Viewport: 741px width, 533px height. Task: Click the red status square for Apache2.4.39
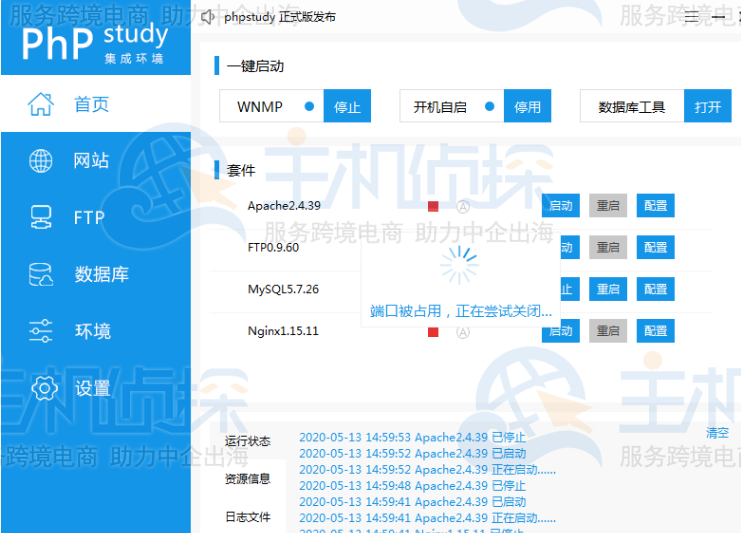click(433, 206)
